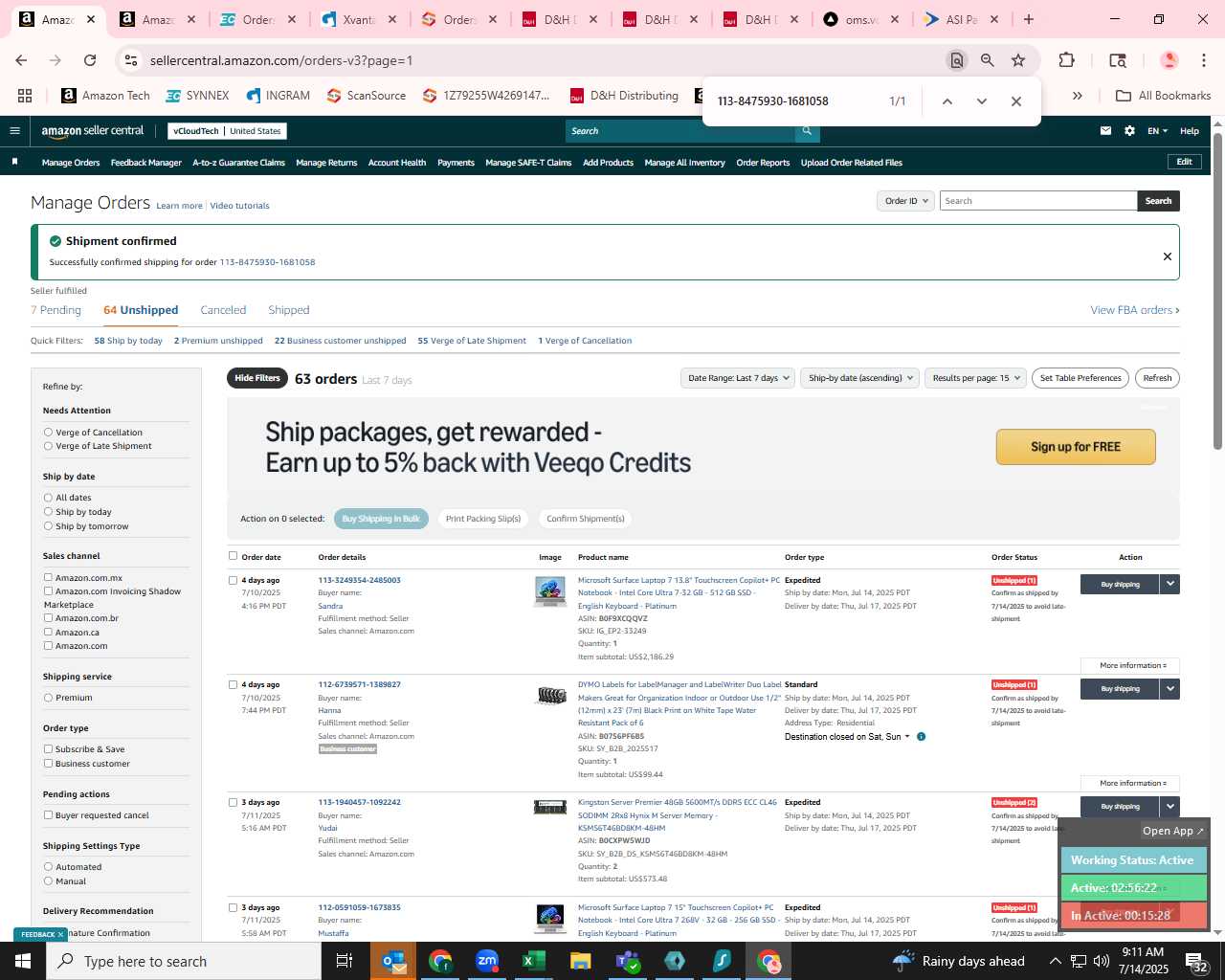Open Outlook from the taskbar
1225x980 pixels.
[x=393, y=961]
